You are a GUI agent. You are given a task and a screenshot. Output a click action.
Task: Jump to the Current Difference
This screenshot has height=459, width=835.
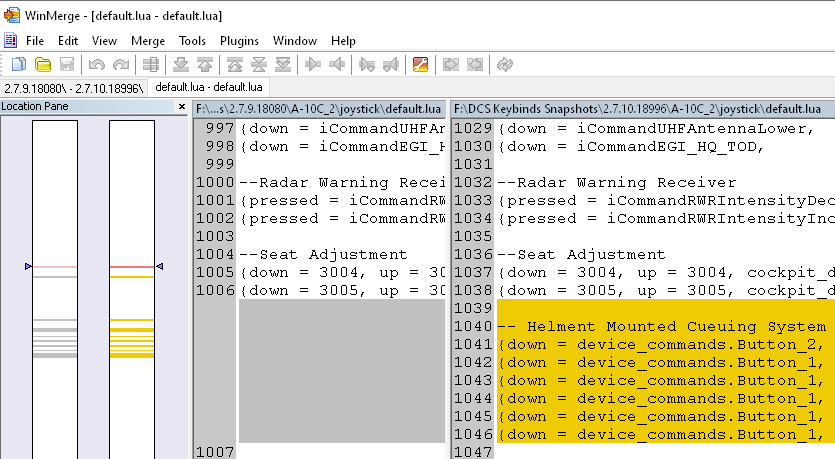click(259, 65)
